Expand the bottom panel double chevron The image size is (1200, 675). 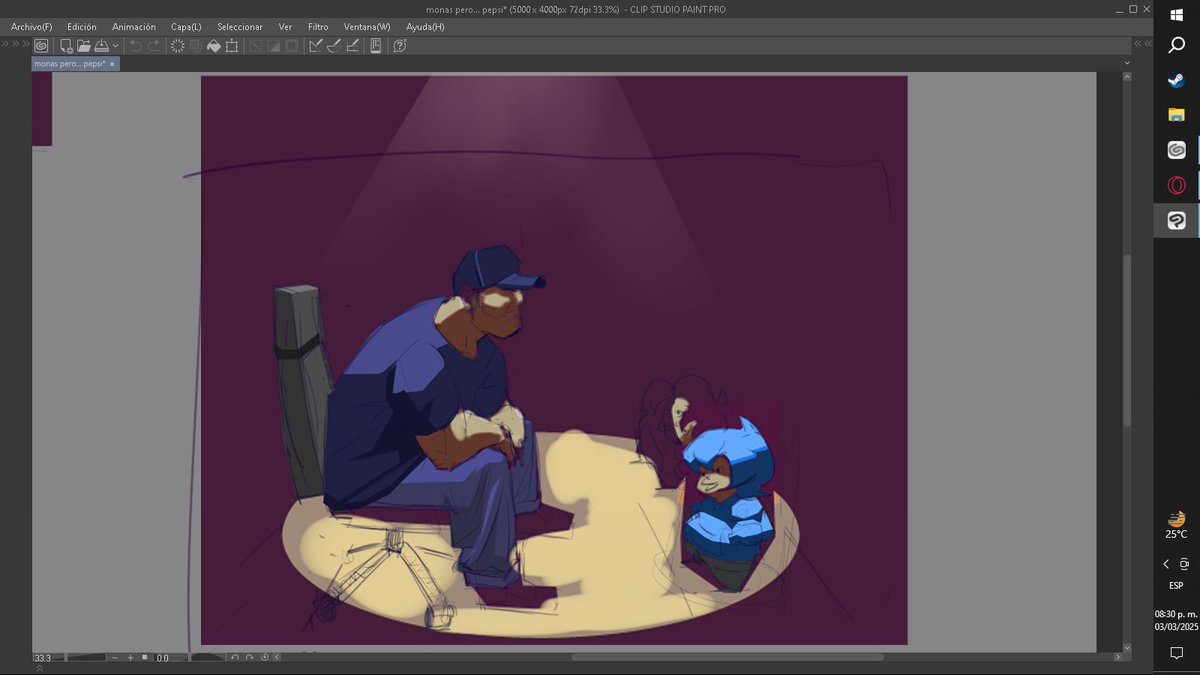point(40,669)
